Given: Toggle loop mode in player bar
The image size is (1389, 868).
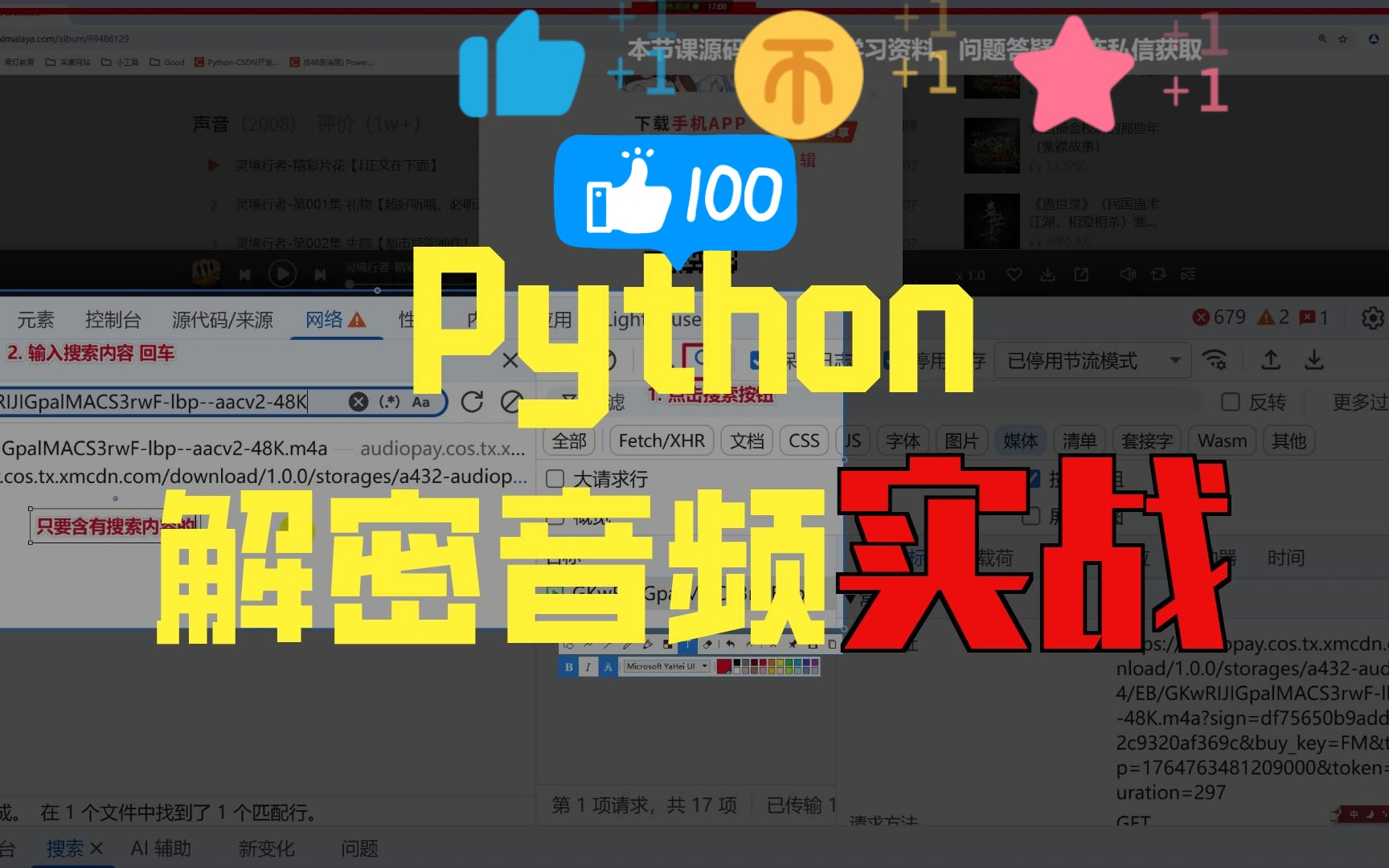Looking at the screenshot, I should tap(1158, 275).
